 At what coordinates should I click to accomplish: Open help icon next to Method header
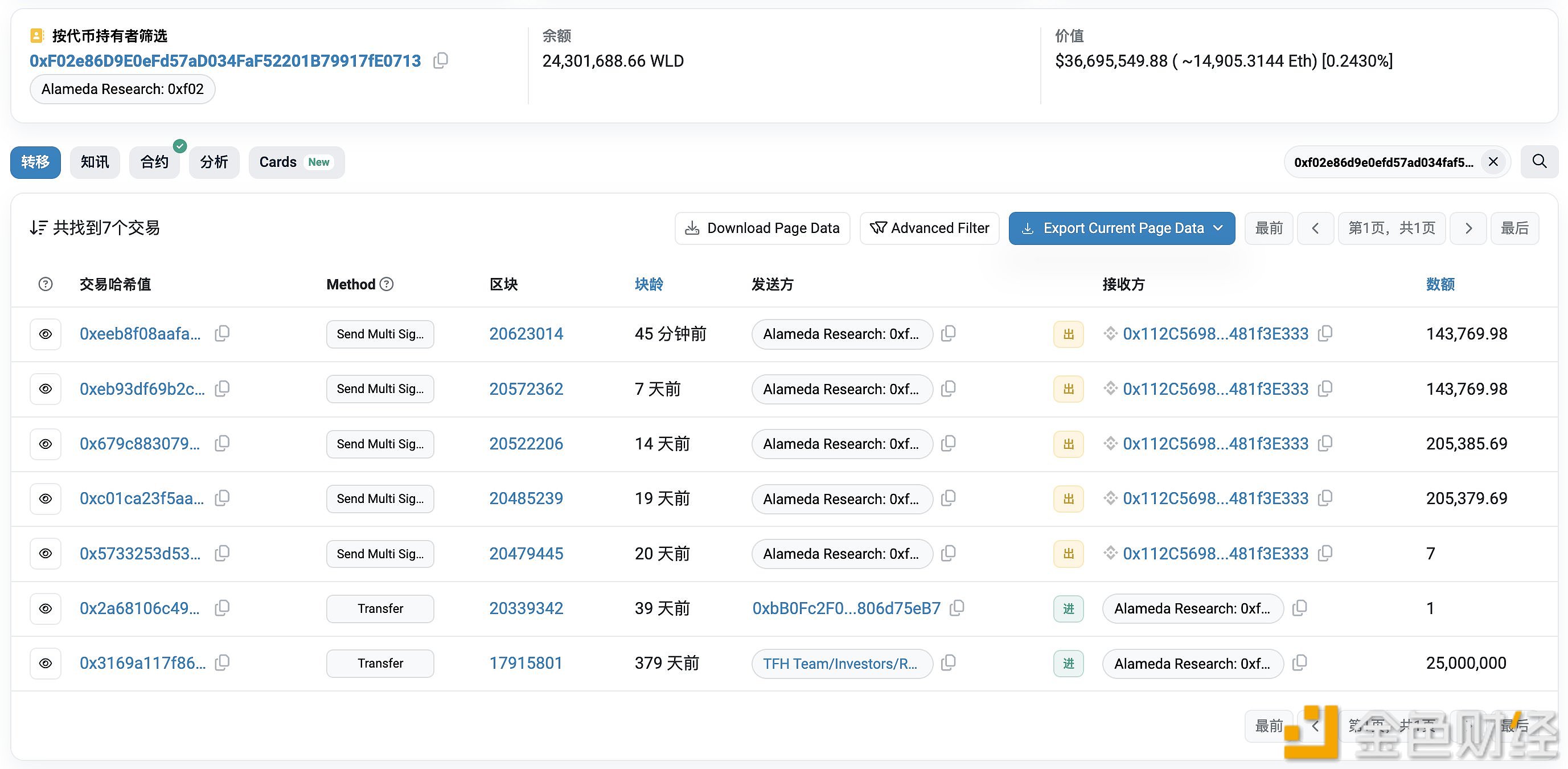click(387, 284)
